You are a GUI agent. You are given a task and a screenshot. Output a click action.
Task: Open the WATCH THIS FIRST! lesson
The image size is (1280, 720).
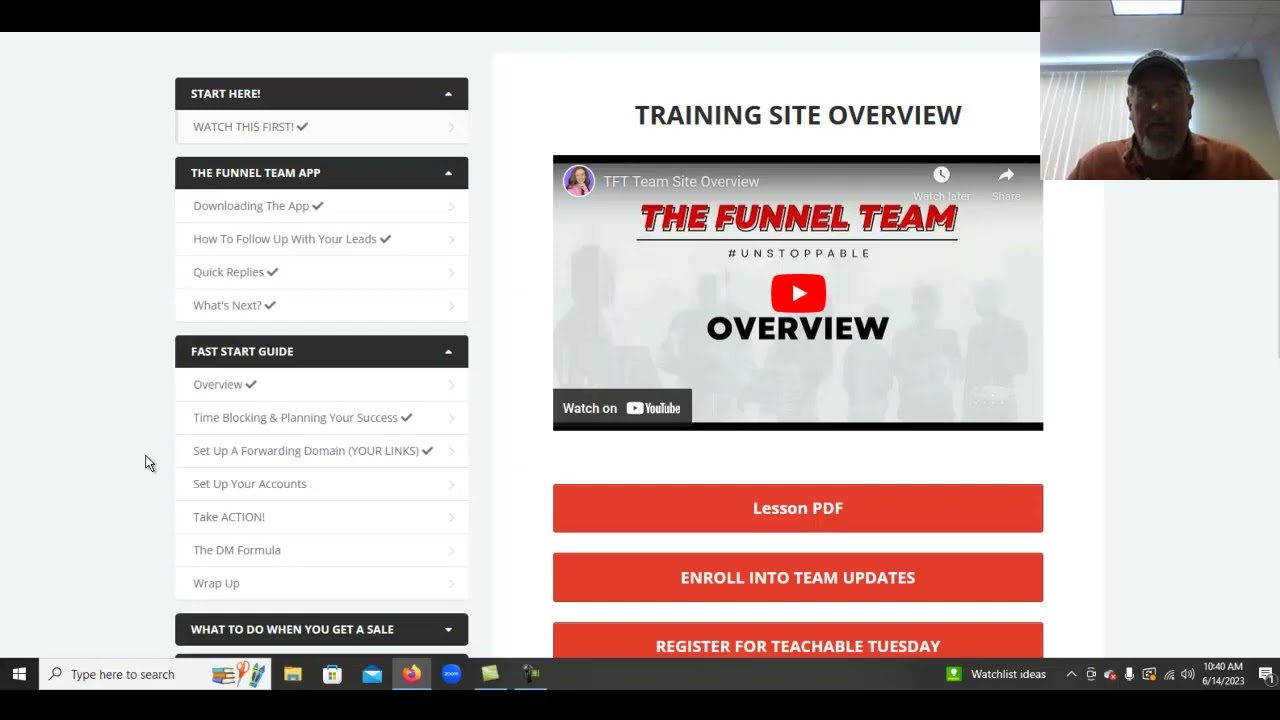click(321, 127)
